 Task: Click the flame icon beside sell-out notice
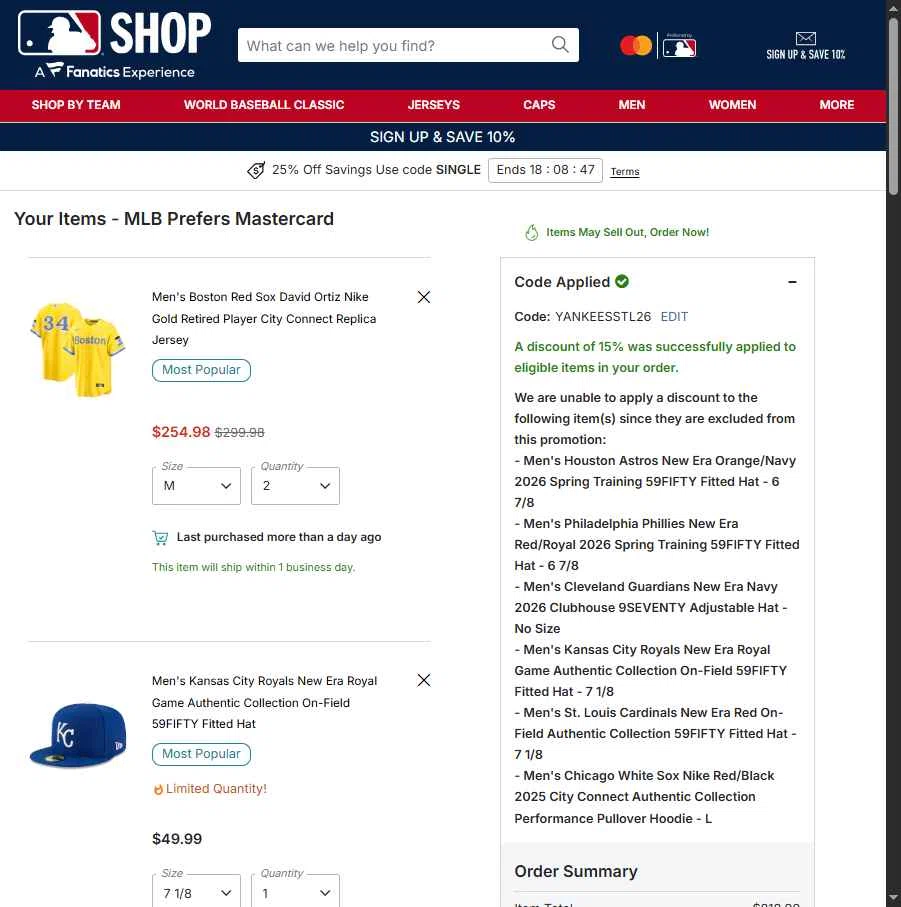531,233
